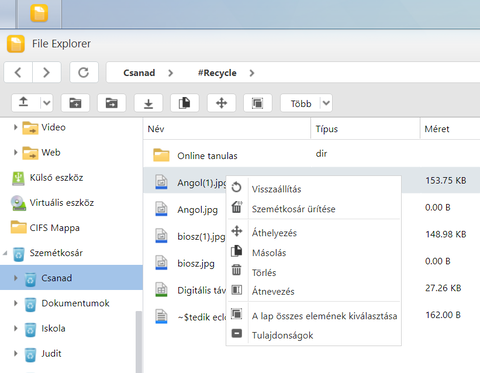Select the biosz.jpg file
Image resolution: width=480 pixels, height=373 pixels.
(196, 264)
